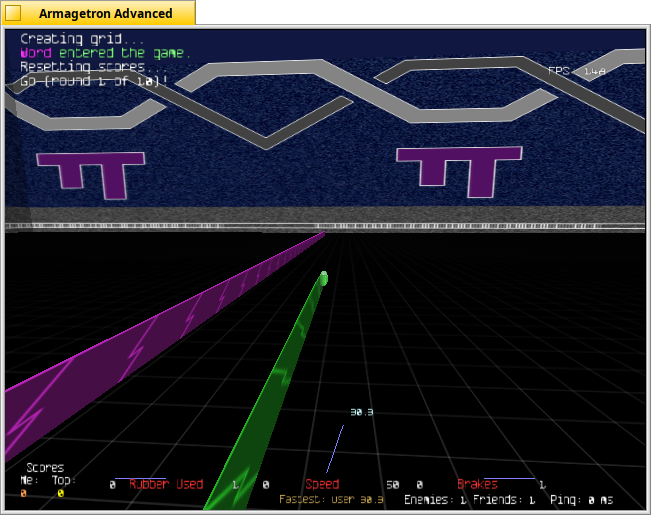Click 'Word entered the game.' message
The width and height of the screenshot is (651, 515).
[x=105, y=53]
